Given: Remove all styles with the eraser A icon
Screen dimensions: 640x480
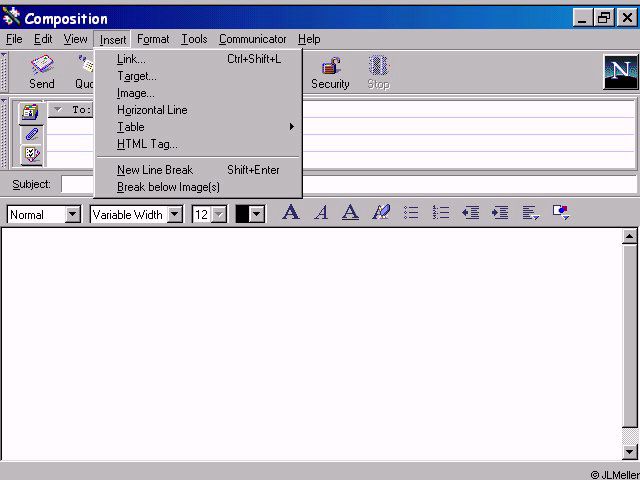Looking at the screenshot, I should pos(381,213).
